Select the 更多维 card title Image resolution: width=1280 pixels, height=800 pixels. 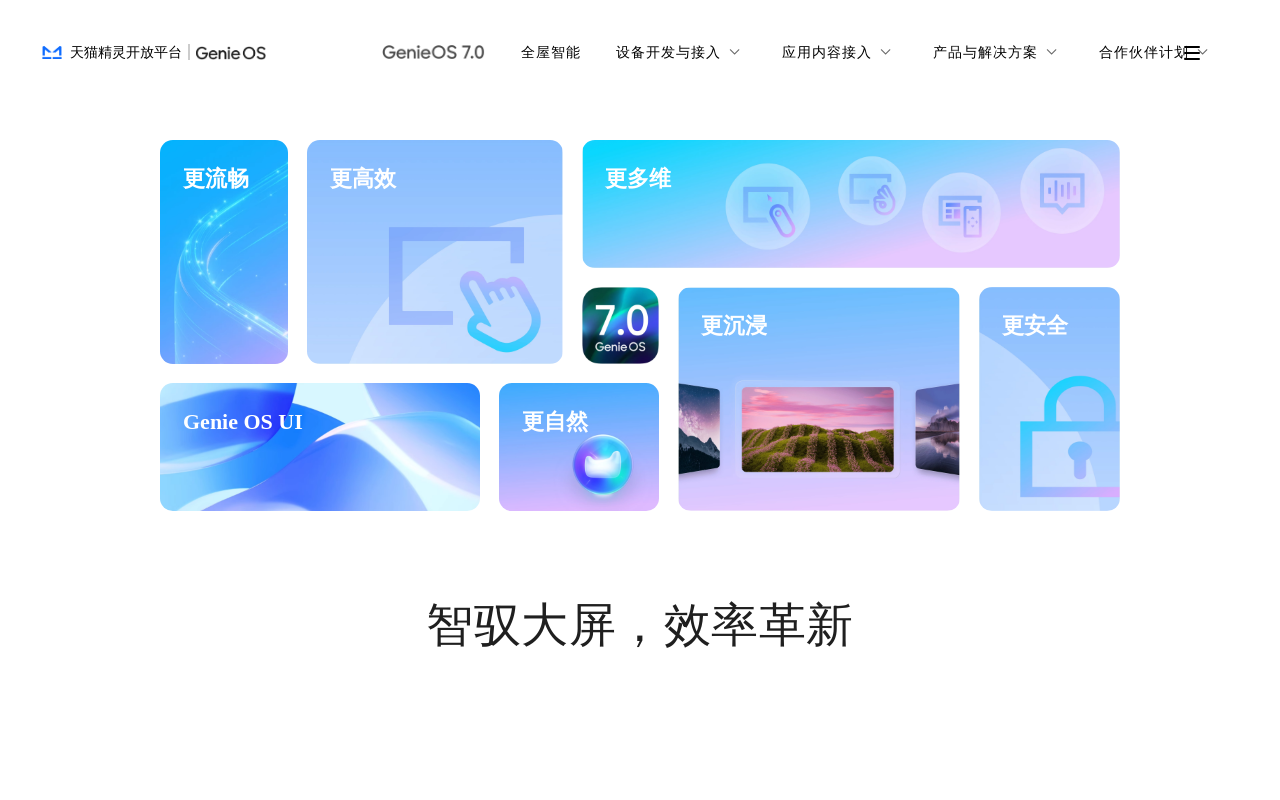click(x=638, y=179)
